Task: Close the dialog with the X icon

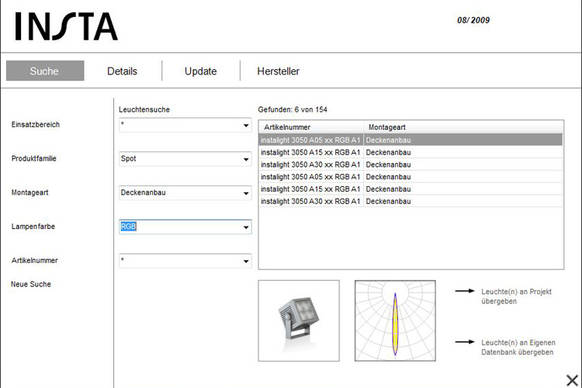Action: (x=572, y=380)
